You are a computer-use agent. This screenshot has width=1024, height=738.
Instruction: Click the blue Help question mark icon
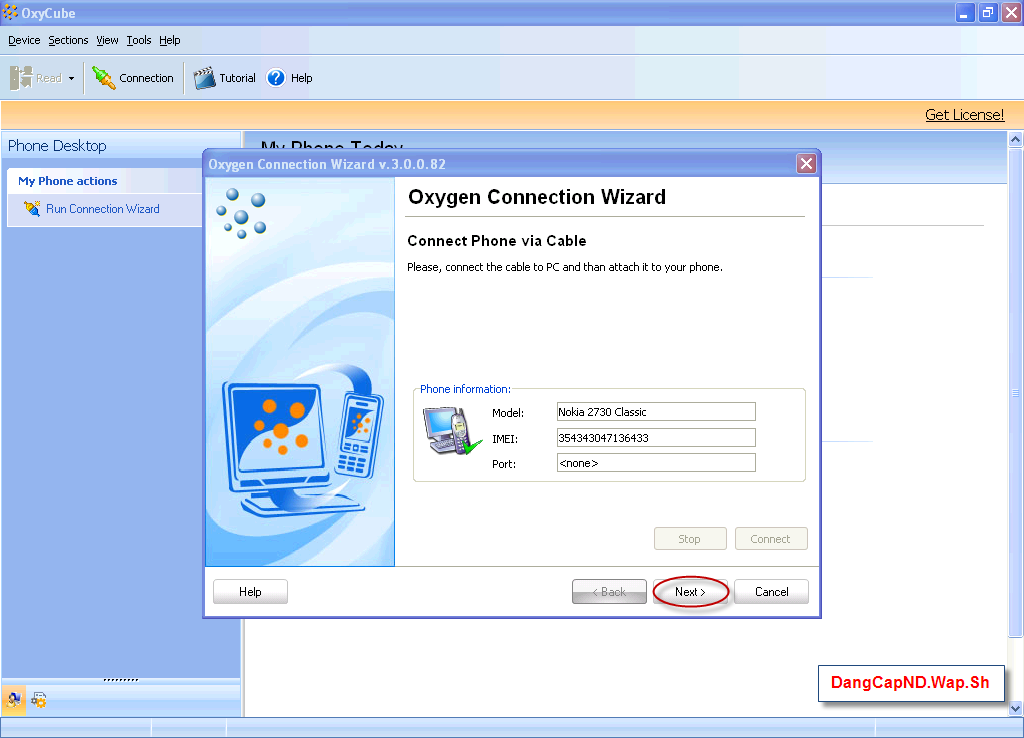[x=276, y=78]
